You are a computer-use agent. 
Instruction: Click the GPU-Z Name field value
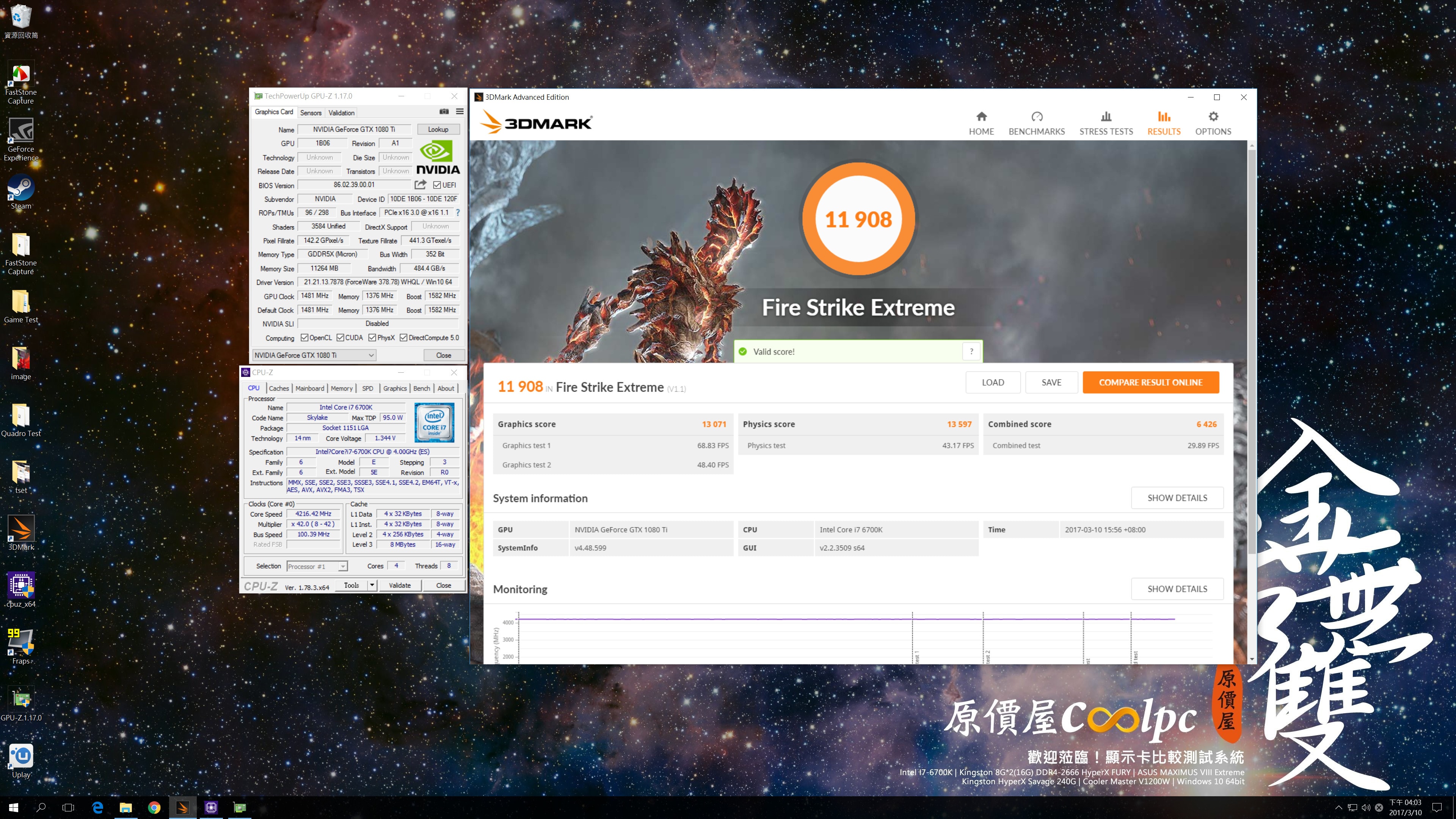[354, 129]
